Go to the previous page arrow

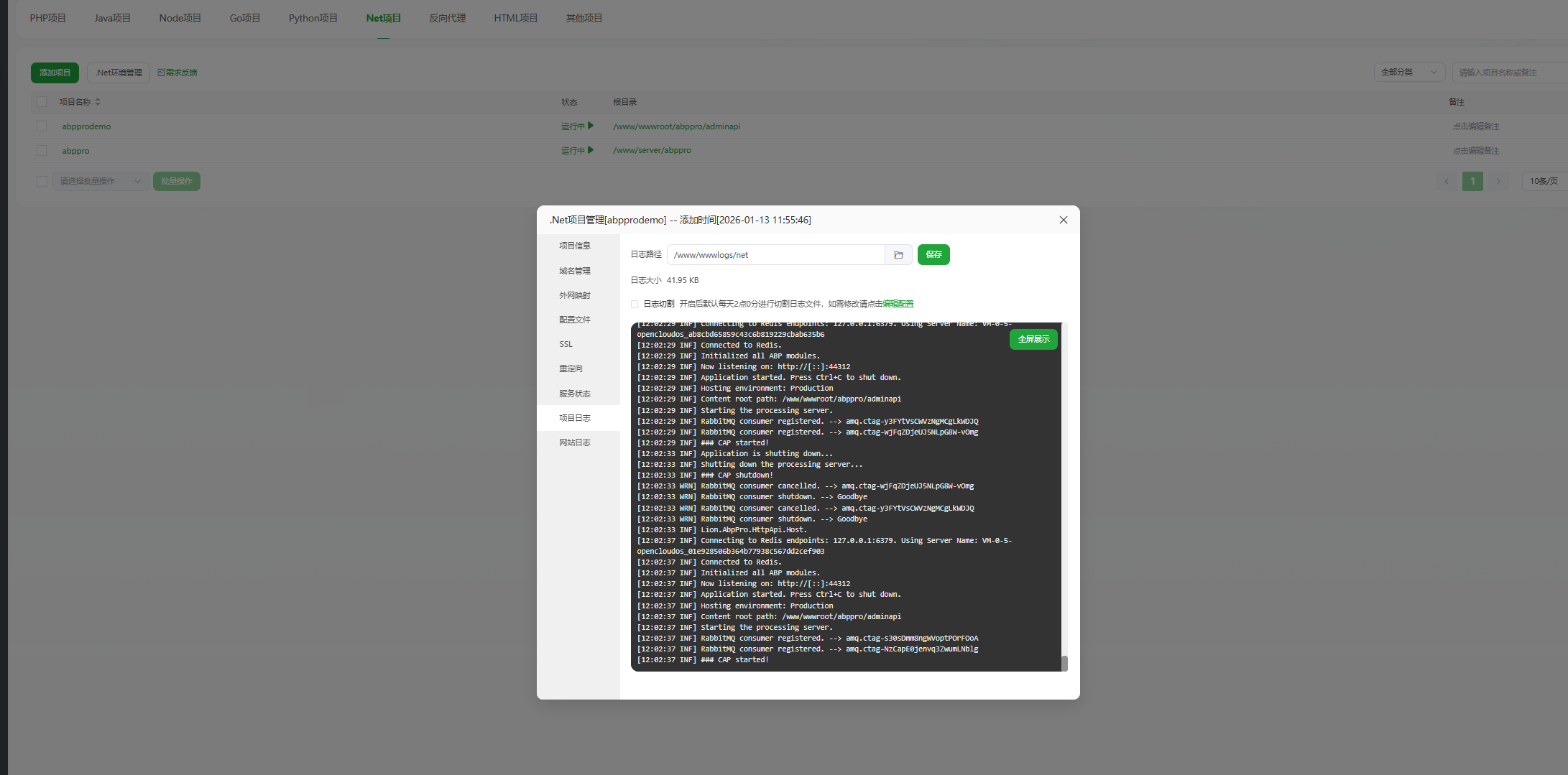pyautogui.click(x=1447, y=181)
